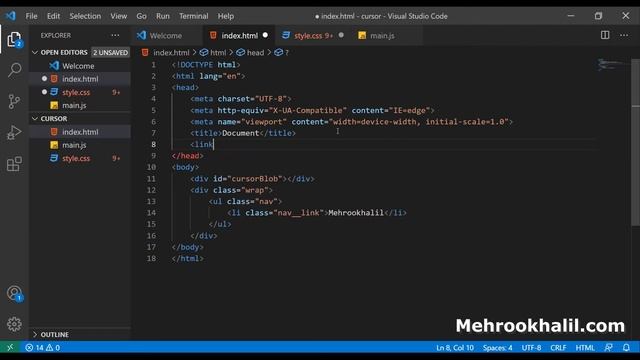
Task: Open Run and Debug view
Action: tap(14, 132)
